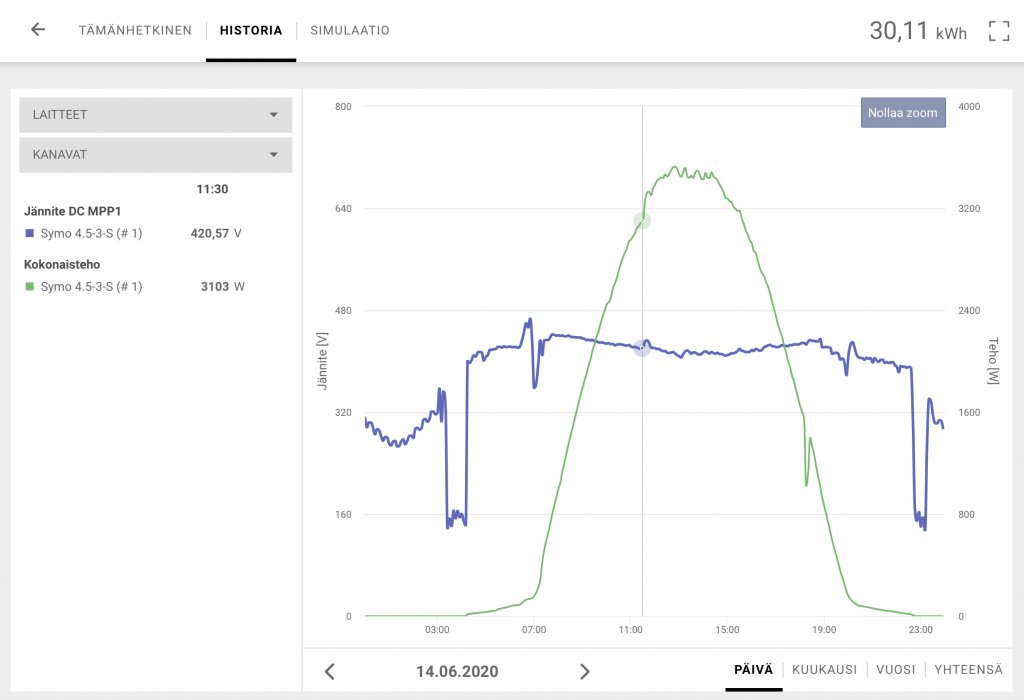Show the Yhteensä total view
The width and height of the screenshot is (1024, 700).
968,670
